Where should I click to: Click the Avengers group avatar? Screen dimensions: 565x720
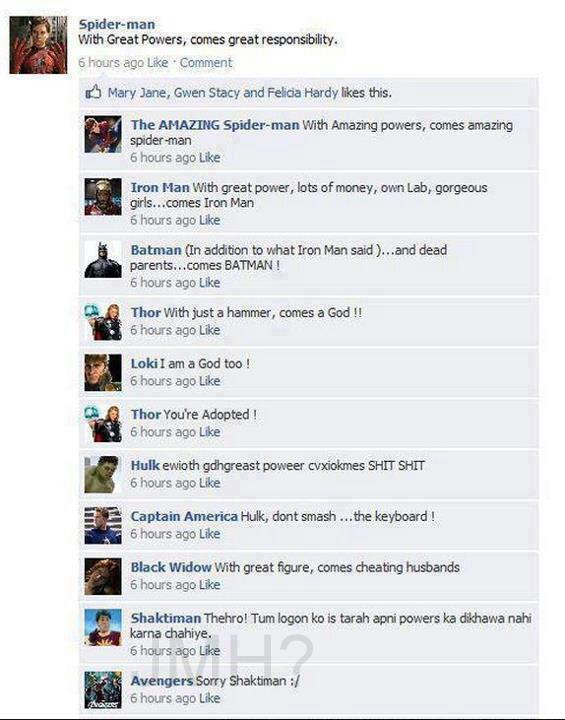point(103,690)
